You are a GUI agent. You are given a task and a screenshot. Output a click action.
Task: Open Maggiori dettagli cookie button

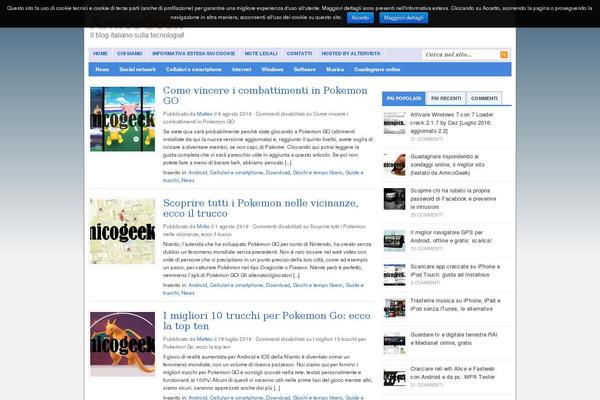(403, 18)
